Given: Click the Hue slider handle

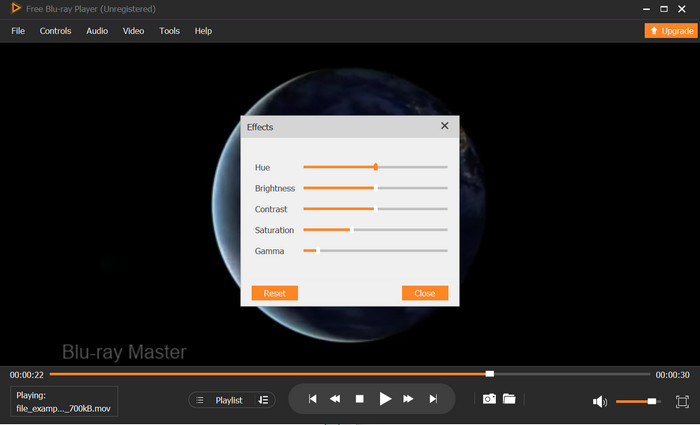Looking at the screenshot, I should point(376,167).
